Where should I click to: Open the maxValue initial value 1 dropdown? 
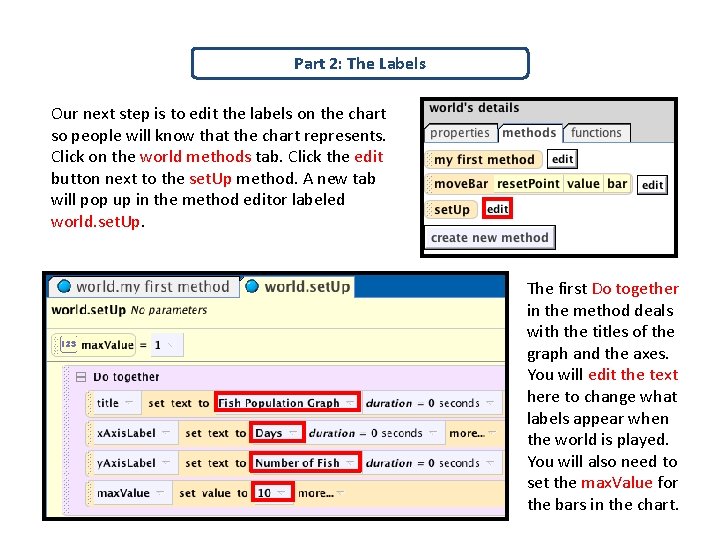[x=167, y=345]
